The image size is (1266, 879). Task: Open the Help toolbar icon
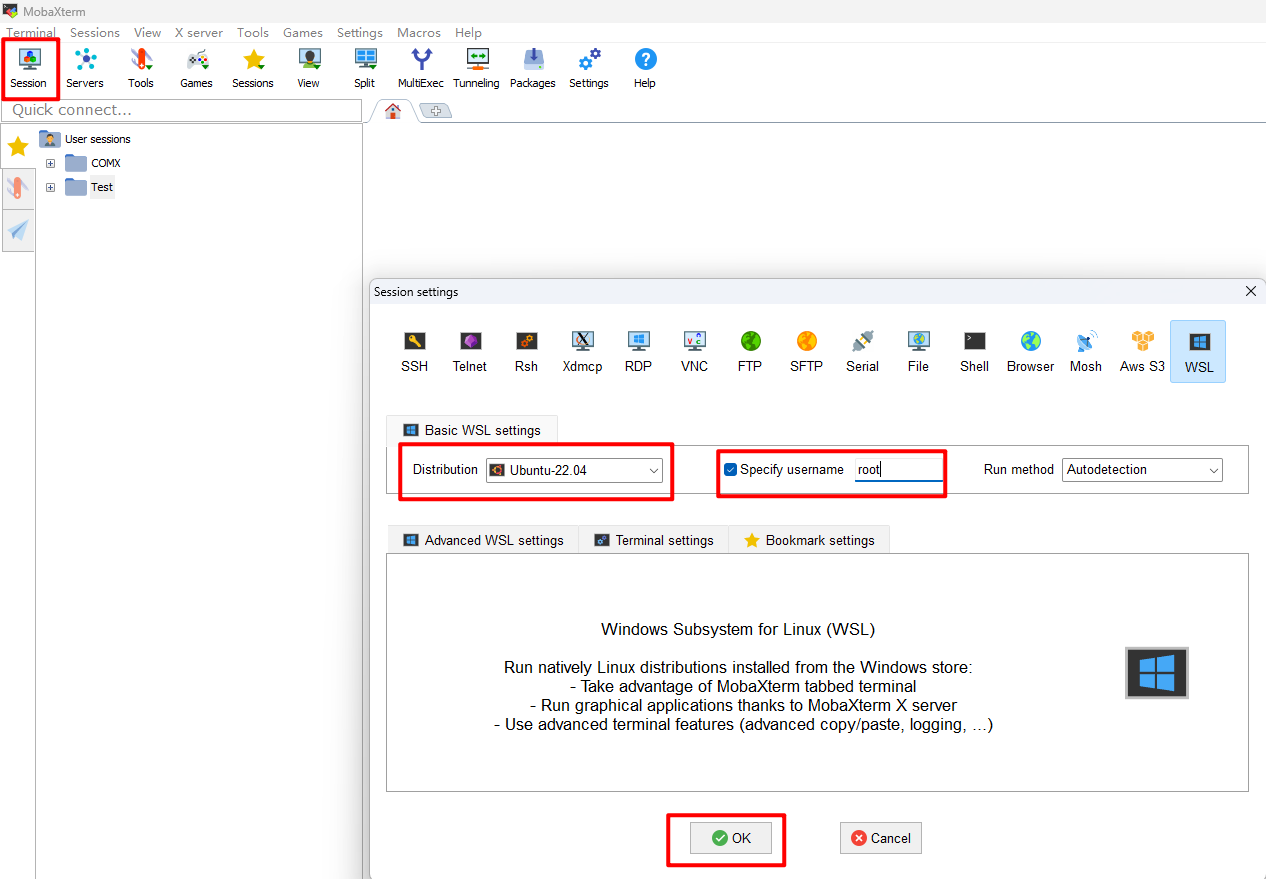pyautogui.click(x=645, y=68)
